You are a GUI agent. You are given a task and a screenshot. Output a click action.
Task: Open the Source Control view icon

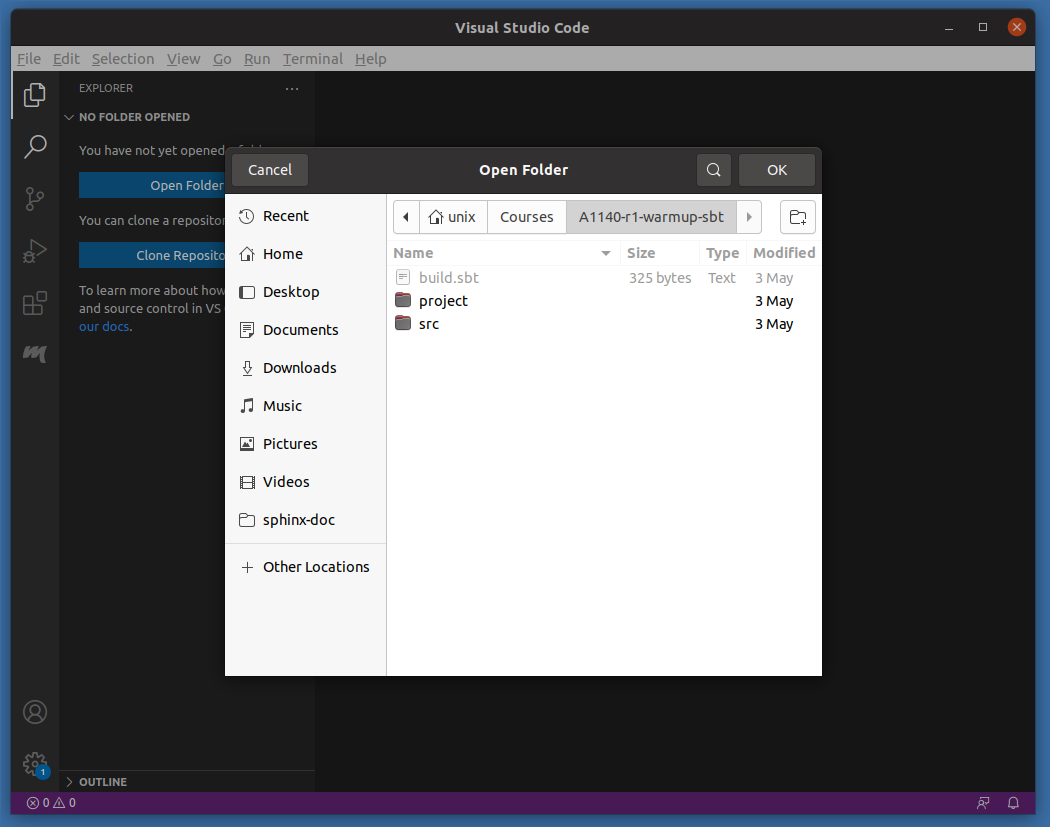click(x=35, y=199)
